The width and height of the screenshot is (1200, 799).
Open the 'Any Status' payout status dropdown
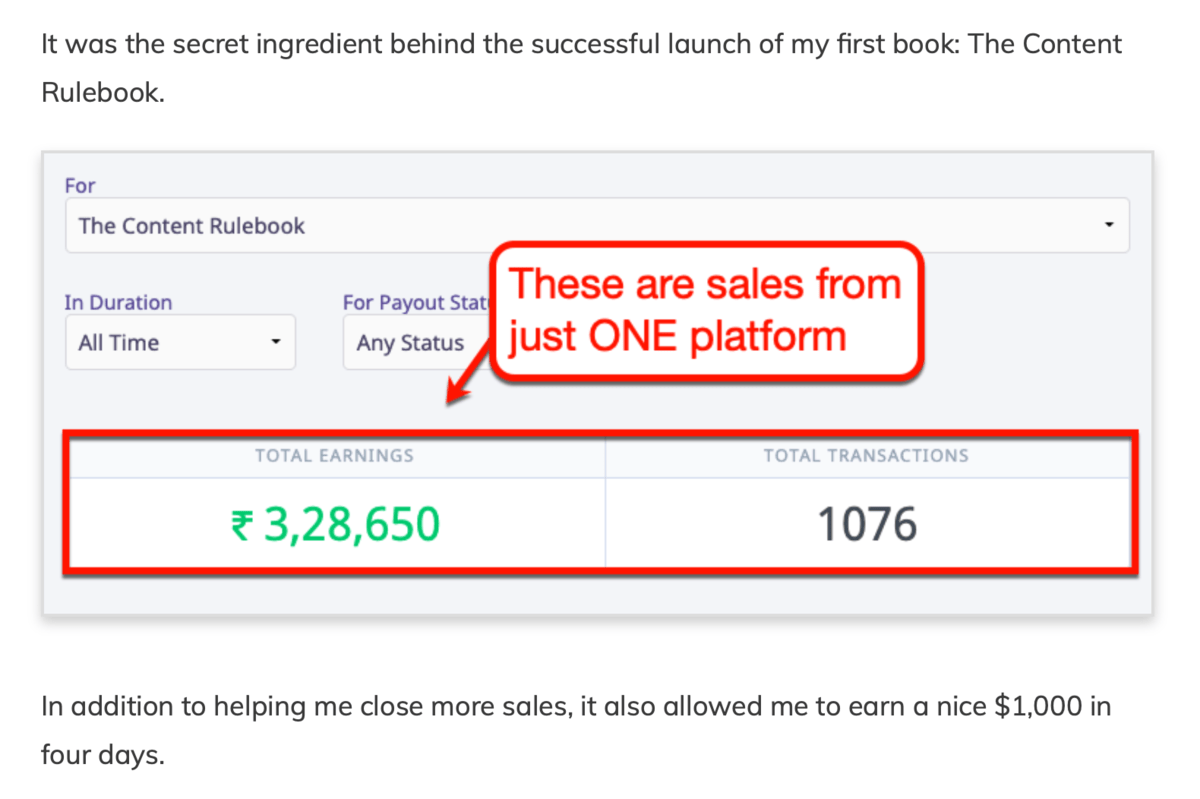[x=410, y=342]
